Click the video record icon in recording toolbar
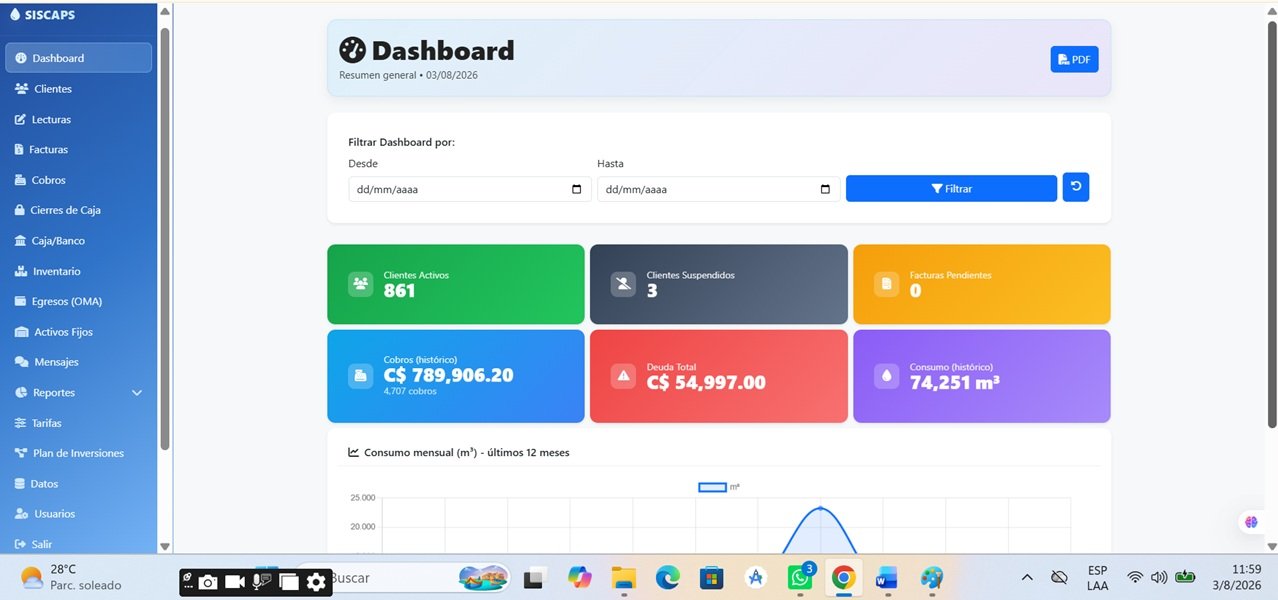 (x=235, y=581)
